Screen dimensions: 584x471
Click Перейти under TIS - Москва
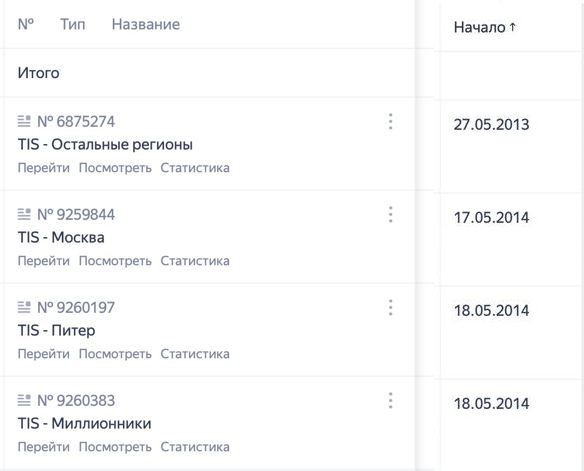[44, 261]
